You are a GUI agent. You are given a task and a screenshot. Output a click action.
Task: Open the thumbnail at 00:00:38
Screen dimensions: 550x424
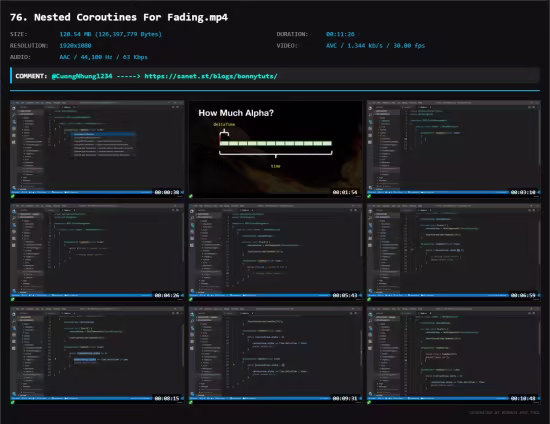(x=97, y=149)
